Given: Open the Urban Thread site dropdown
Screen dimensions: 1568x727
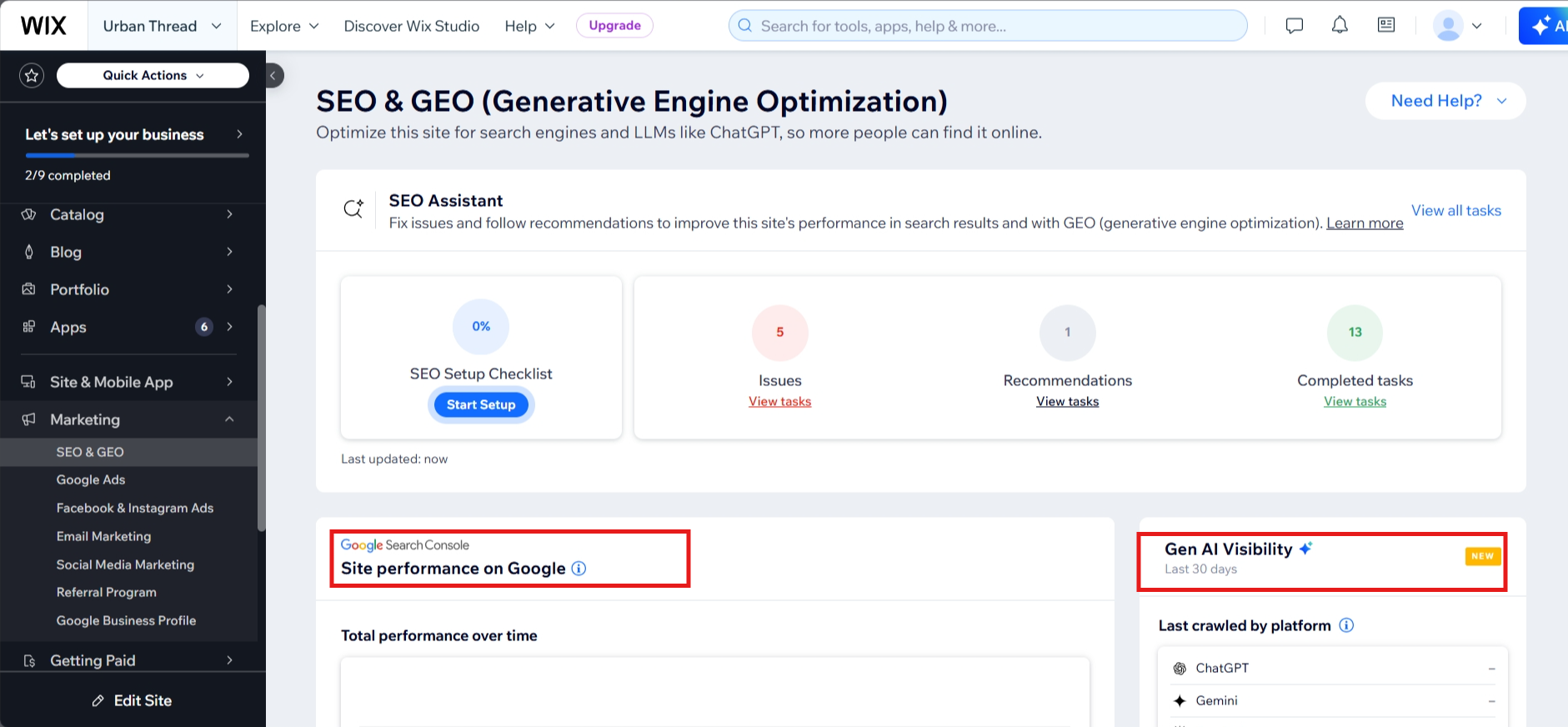Looking at the screenshot, I should tap(162, 26).
